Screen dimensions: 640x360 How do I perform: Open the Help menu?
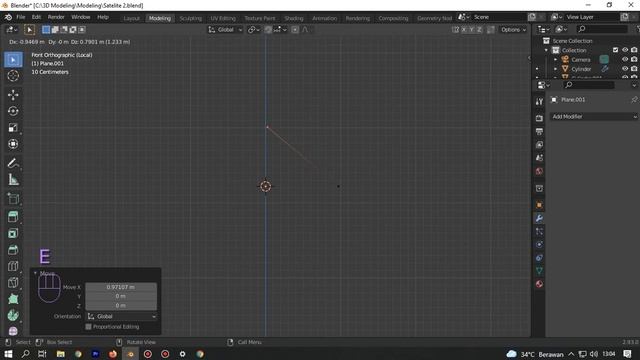[102, 17]
